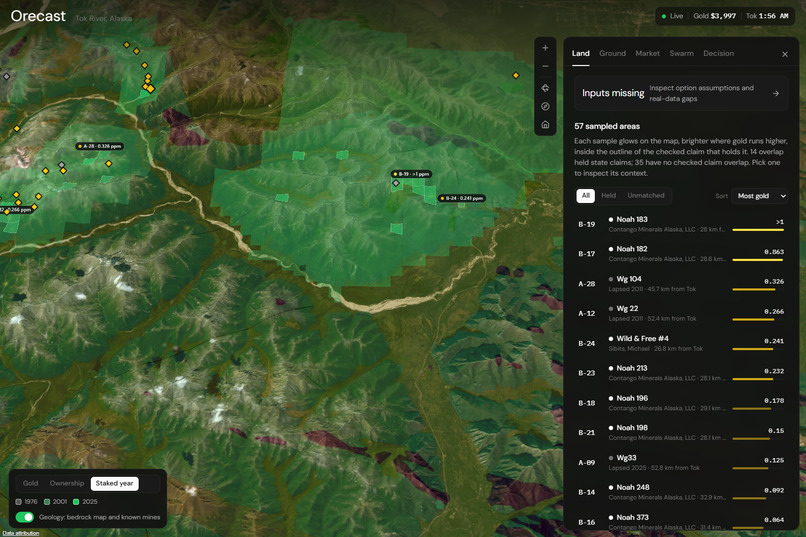Select the A-28 Wg 104 row
The width and height of the screenshot is (806, 537).
click(x=681, y=284)
